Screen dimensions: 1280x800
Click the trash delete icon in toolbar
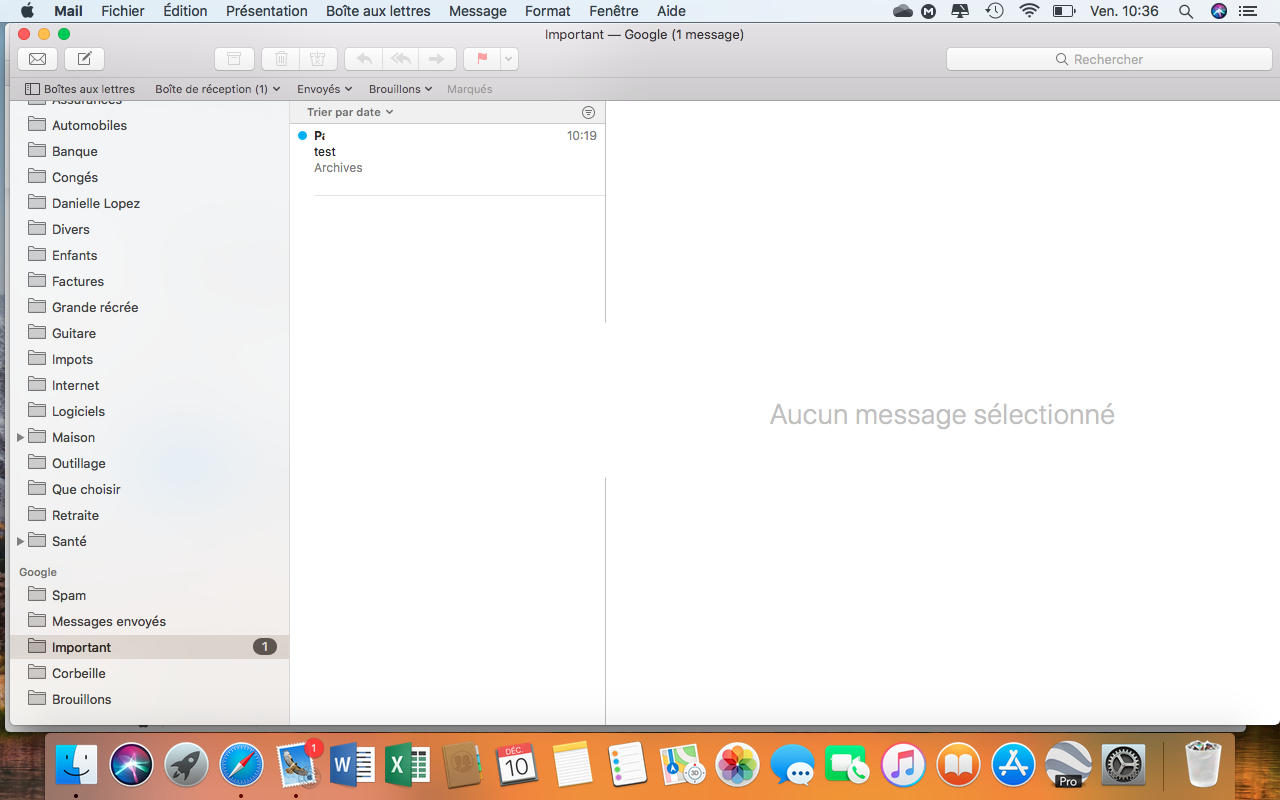281,59
